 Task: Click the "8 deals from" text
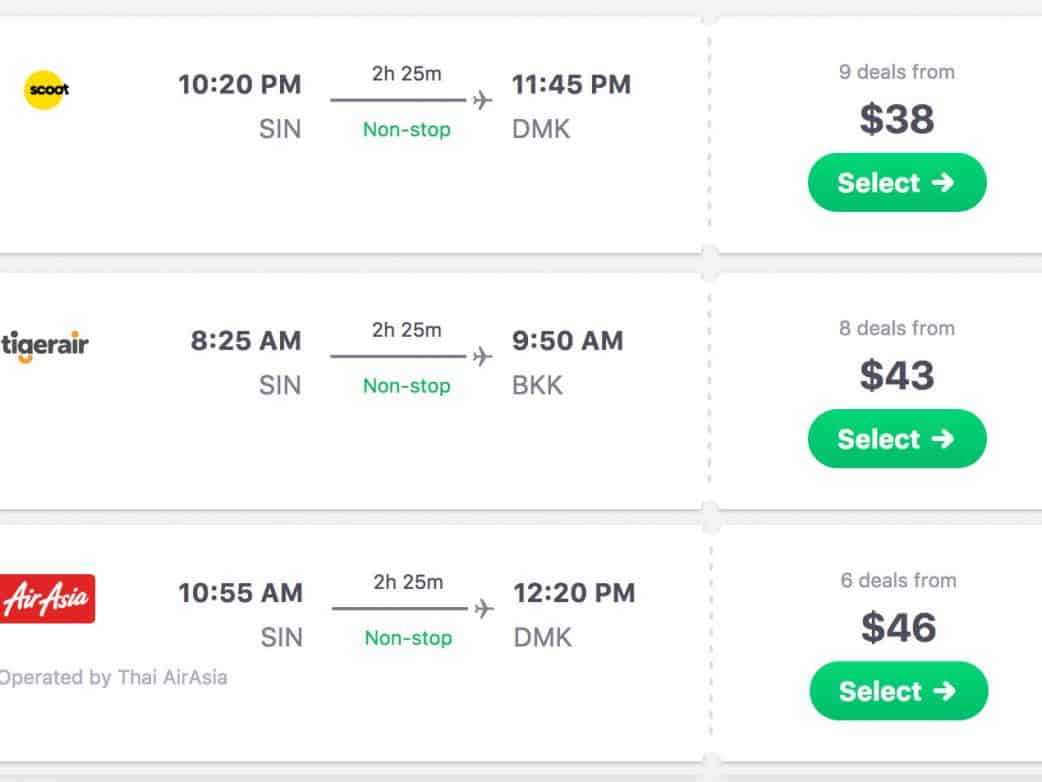pos(896,328)
